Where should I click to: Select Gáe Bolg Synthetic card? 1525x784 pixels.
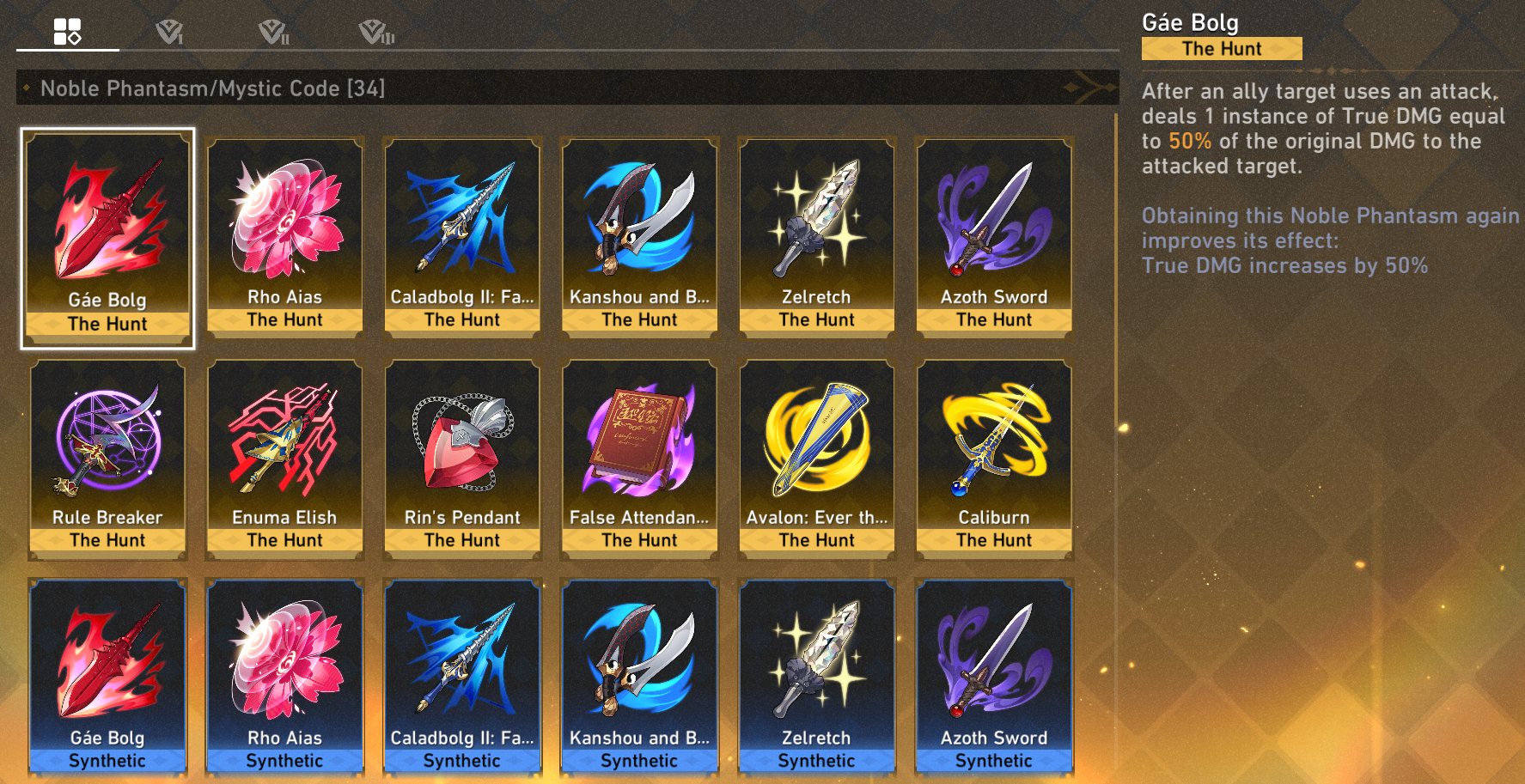pos(107,678)
